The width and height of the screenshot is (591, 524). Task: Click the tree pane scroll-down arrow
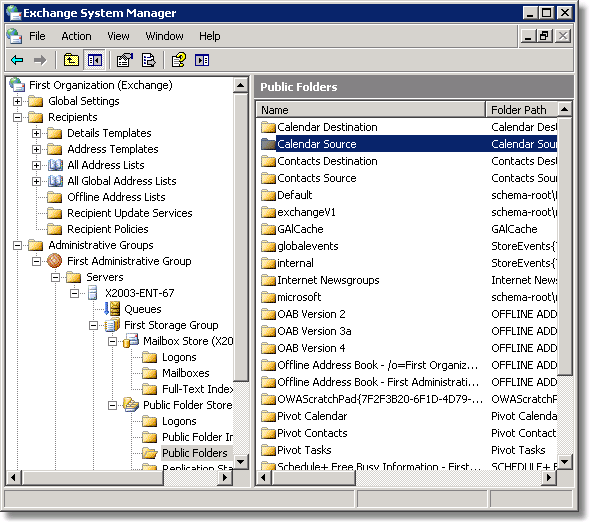coord(240,461)
